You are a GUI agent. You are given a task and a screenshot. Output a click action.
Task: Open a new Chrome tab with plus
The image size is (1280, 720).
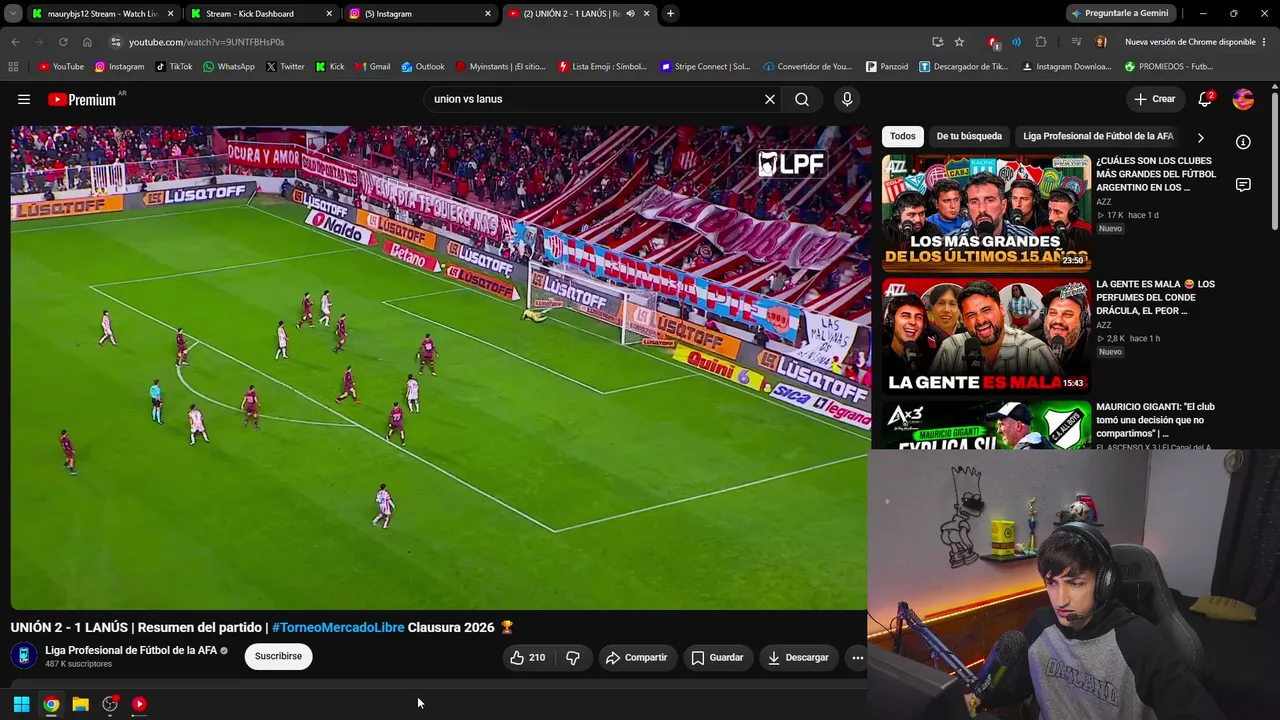point(670,14)
